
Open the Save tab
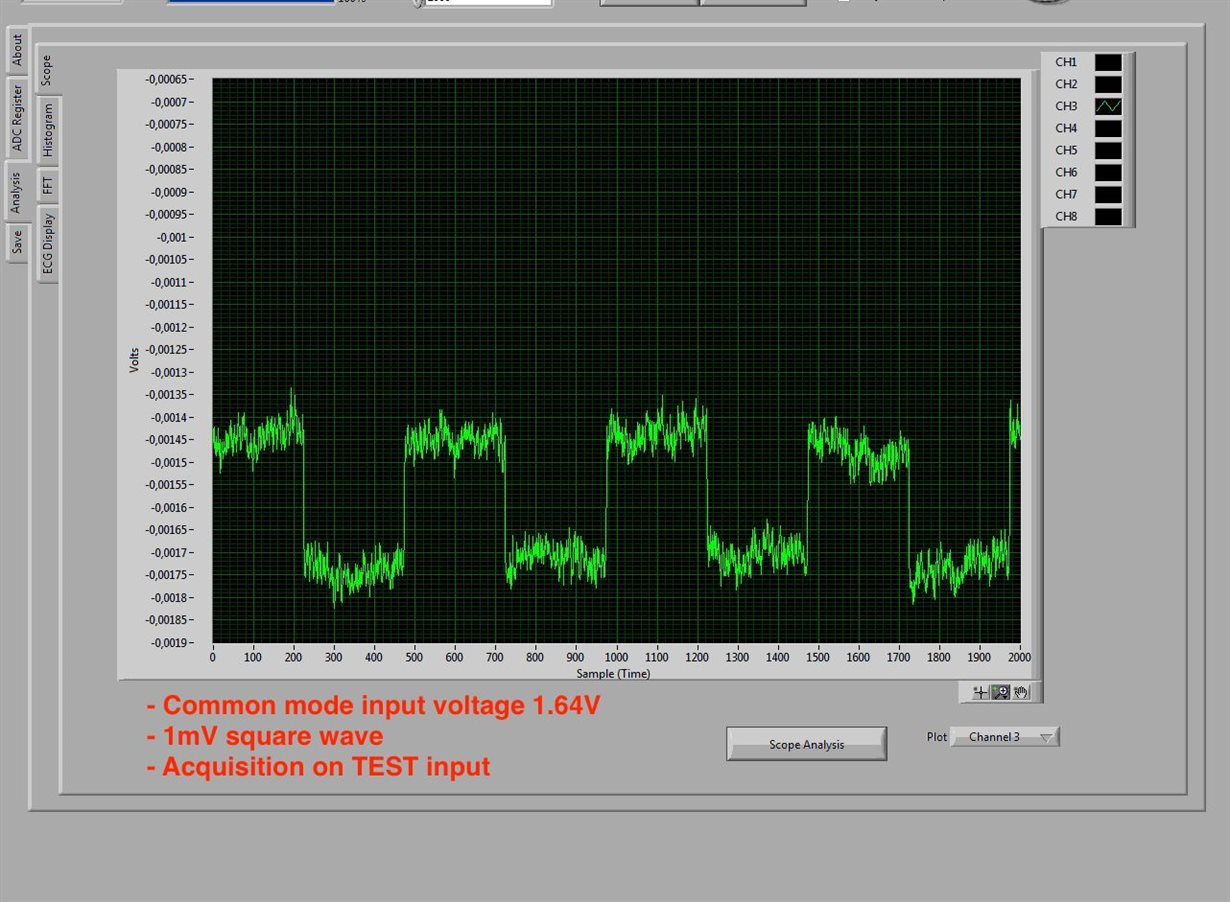[x=16, y=242]
